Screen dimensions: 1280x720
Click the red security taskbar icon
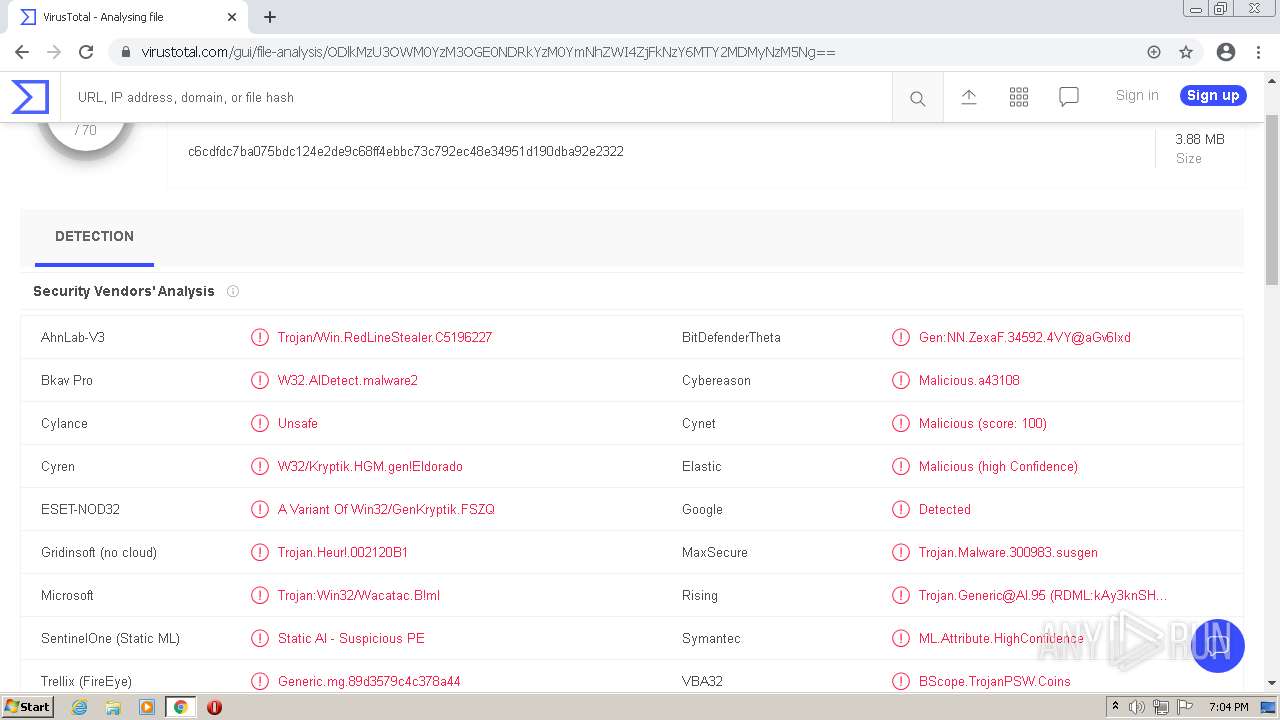click(214, 707)
